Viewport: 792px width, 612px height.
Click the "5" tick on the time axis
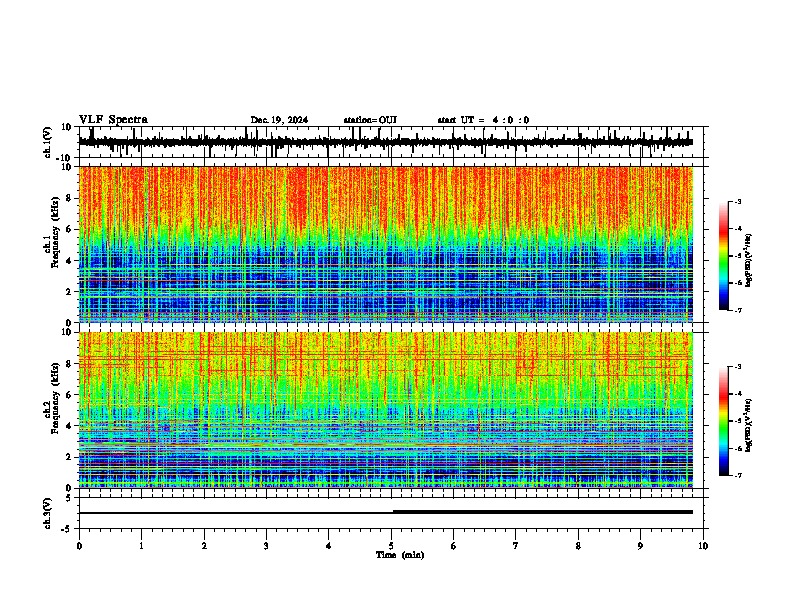point(391,545)
